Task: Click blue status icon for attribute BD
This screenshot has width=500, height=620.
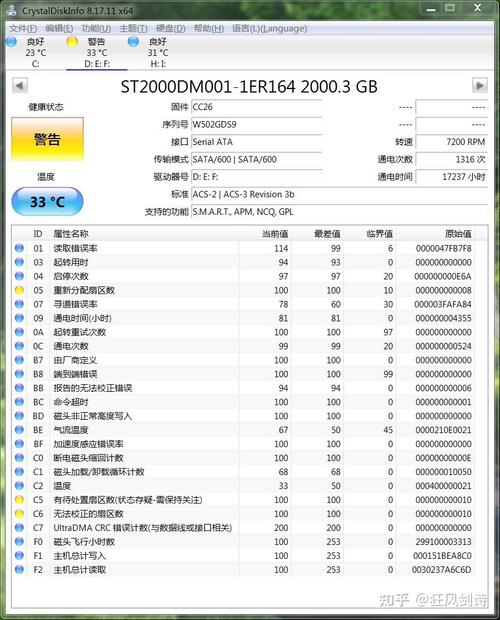Action: pyautogui.click(x=19, y=416)
